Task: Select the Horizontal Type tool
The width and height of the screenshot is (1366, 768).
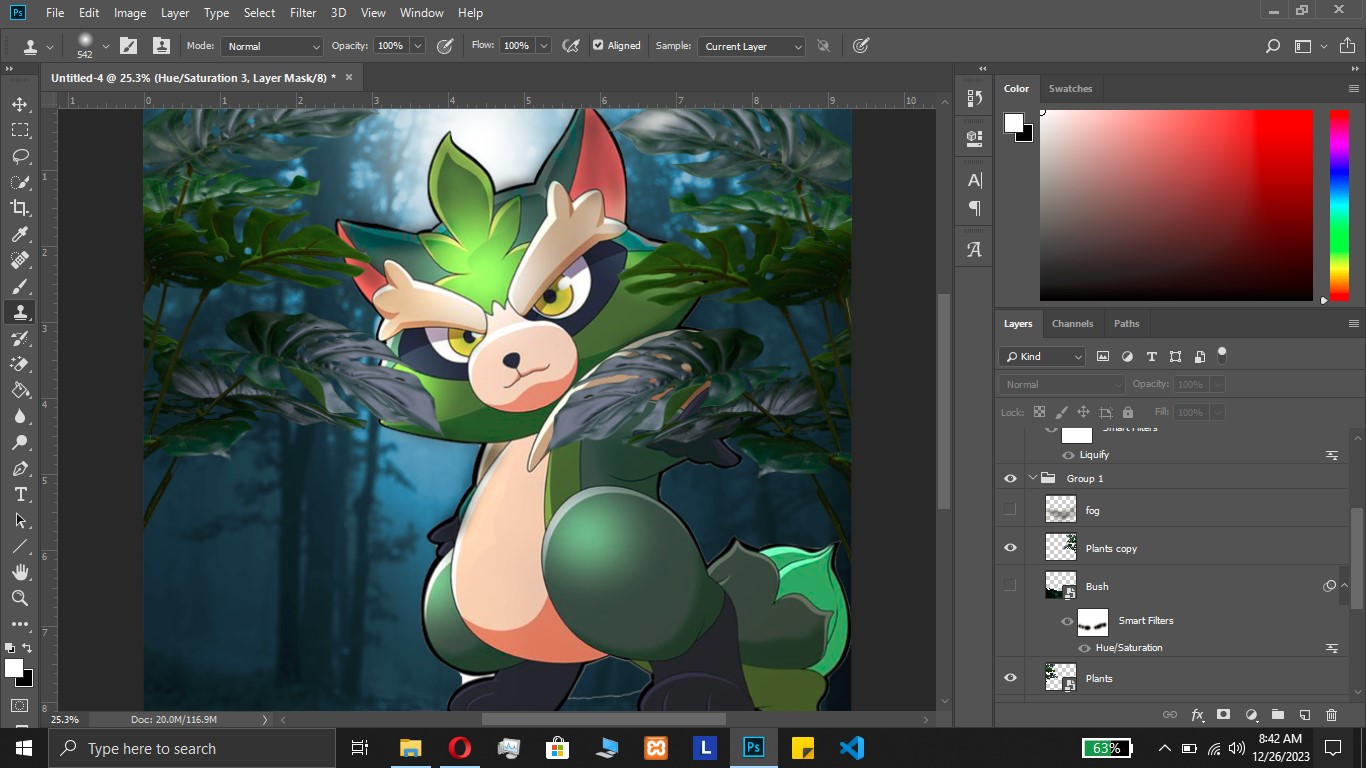Action: 20,494
